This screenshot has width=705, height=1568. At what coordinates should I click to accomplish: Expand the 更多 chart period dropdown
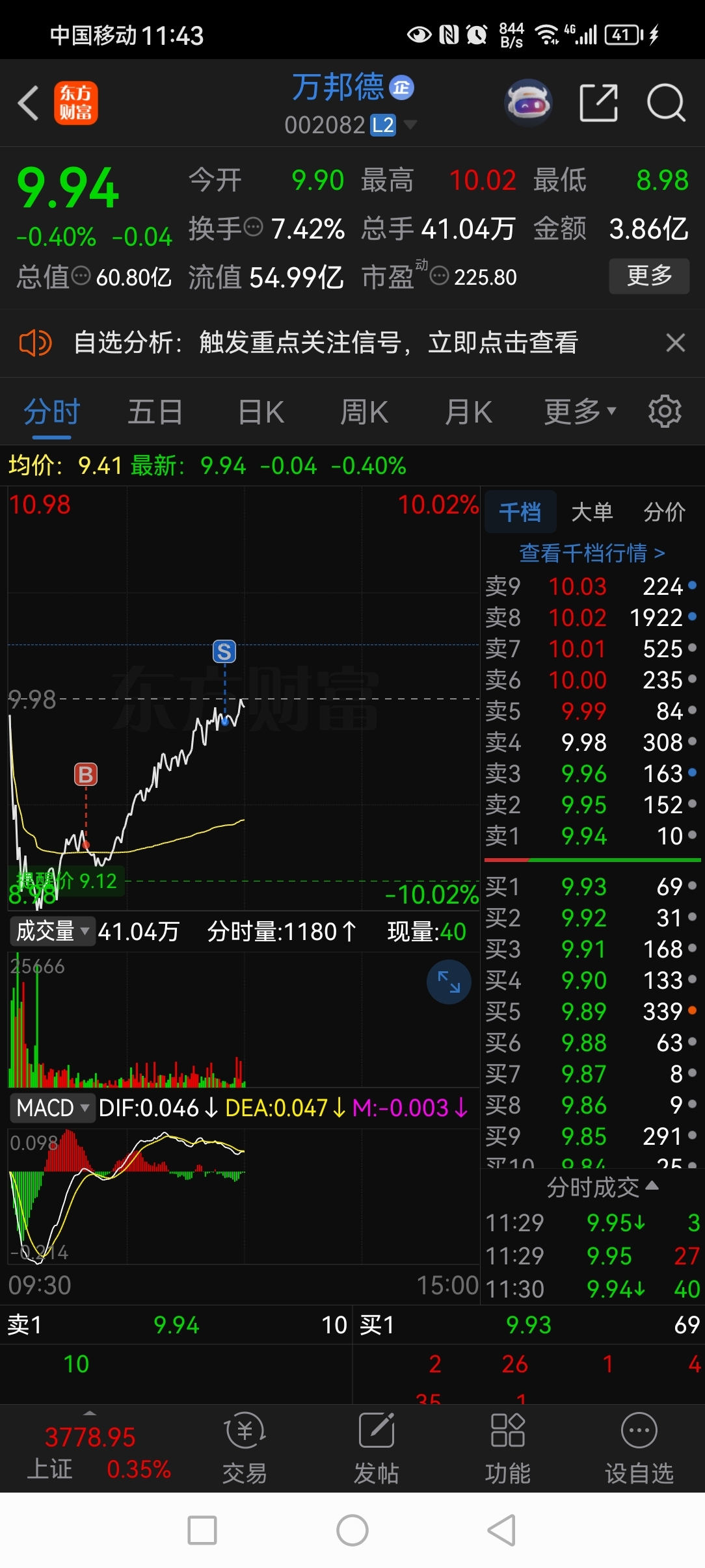580,412
